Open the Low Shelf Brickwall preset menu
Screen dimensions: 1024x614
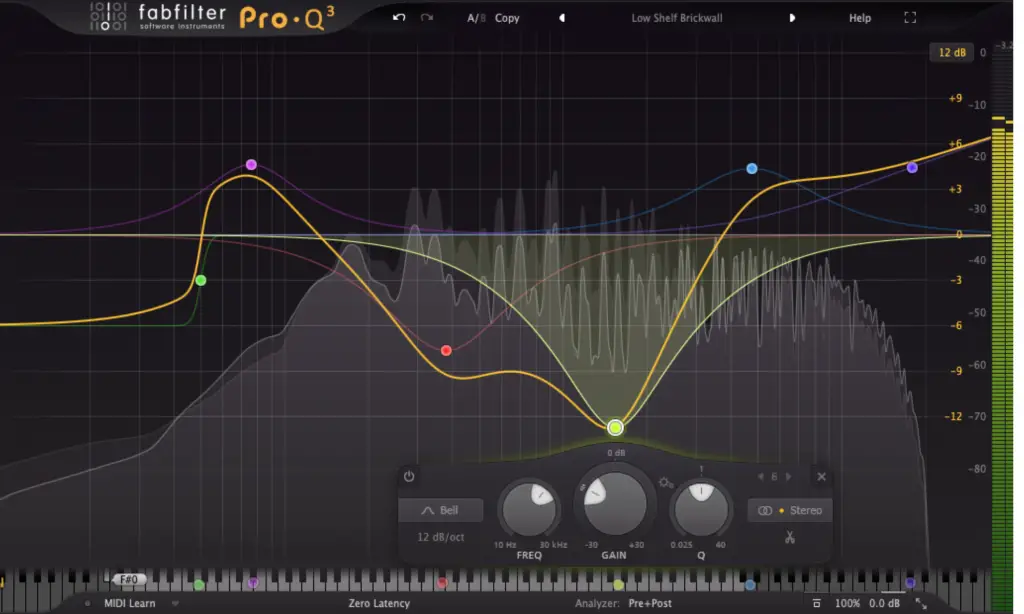(x=677, y=18)
